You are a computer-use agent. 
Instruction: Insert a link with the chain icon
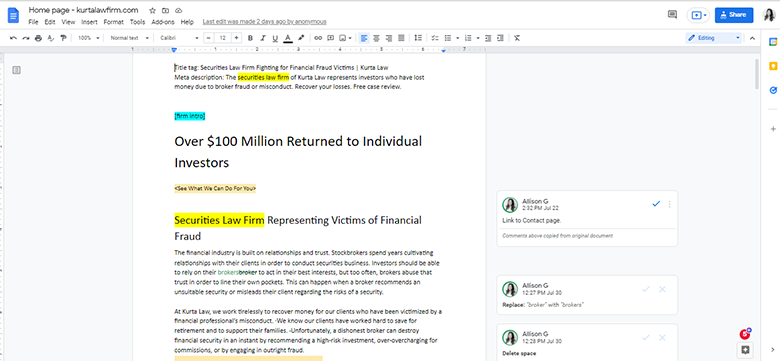318,38
